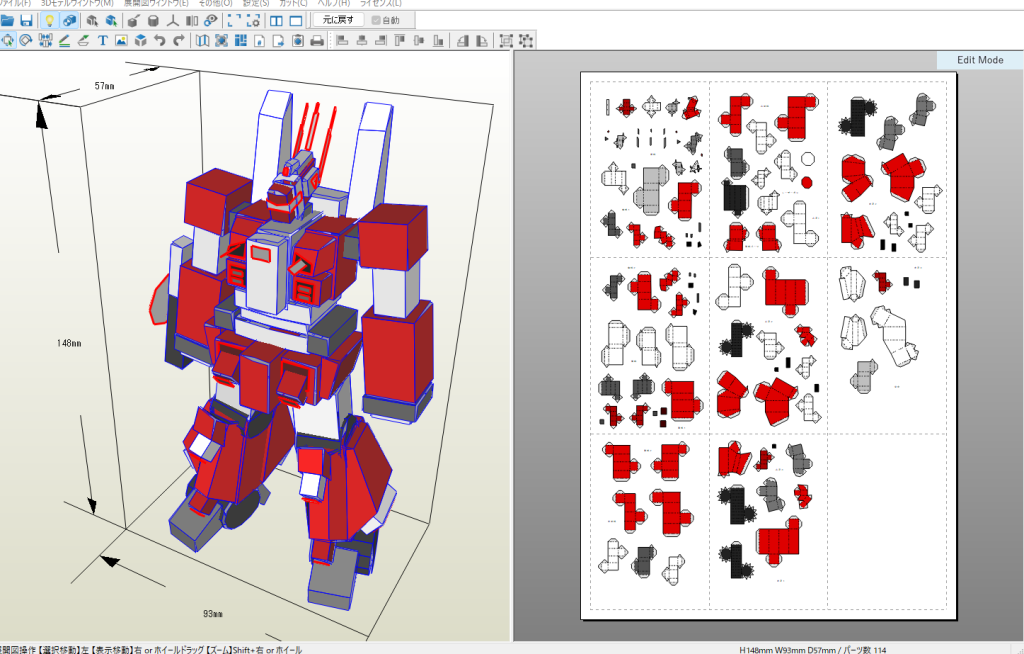Open the その他(O) menu

[215, 3]
